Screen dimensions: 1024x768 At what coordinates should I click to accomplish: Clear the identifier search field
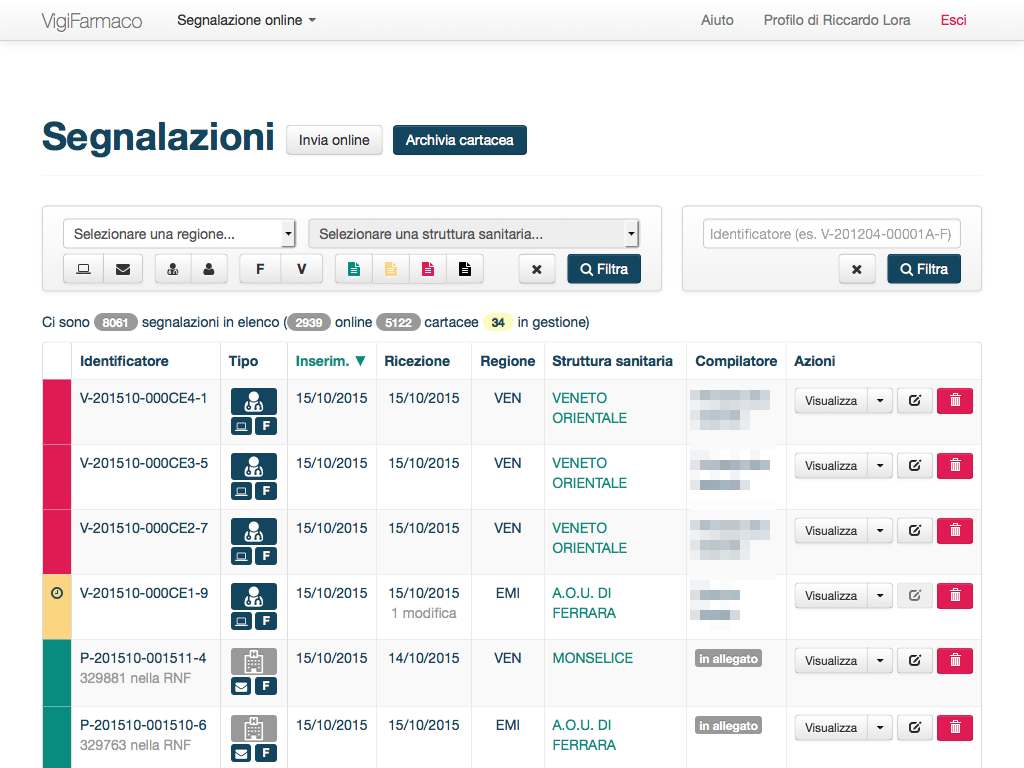point(857,269)
